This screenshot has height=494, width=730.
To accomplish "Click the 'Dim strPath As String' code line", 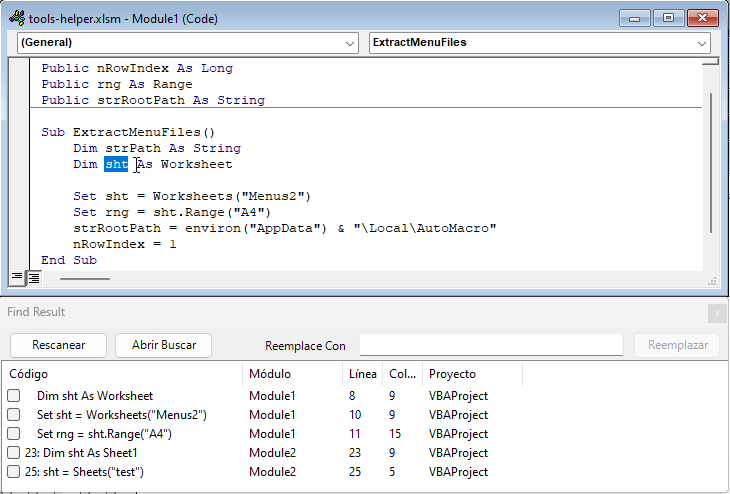I will (x=157, y=148).
